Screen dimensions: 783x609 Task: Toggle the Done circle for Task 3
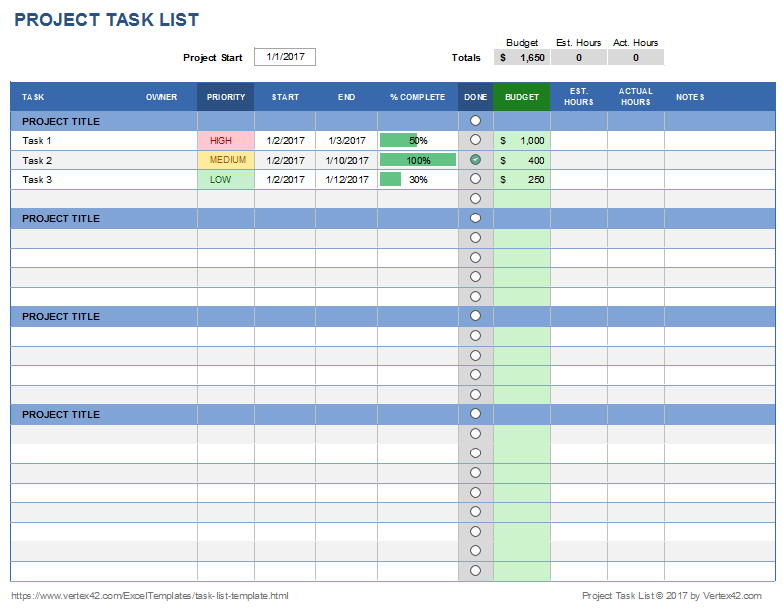click(x=475, y=179)
